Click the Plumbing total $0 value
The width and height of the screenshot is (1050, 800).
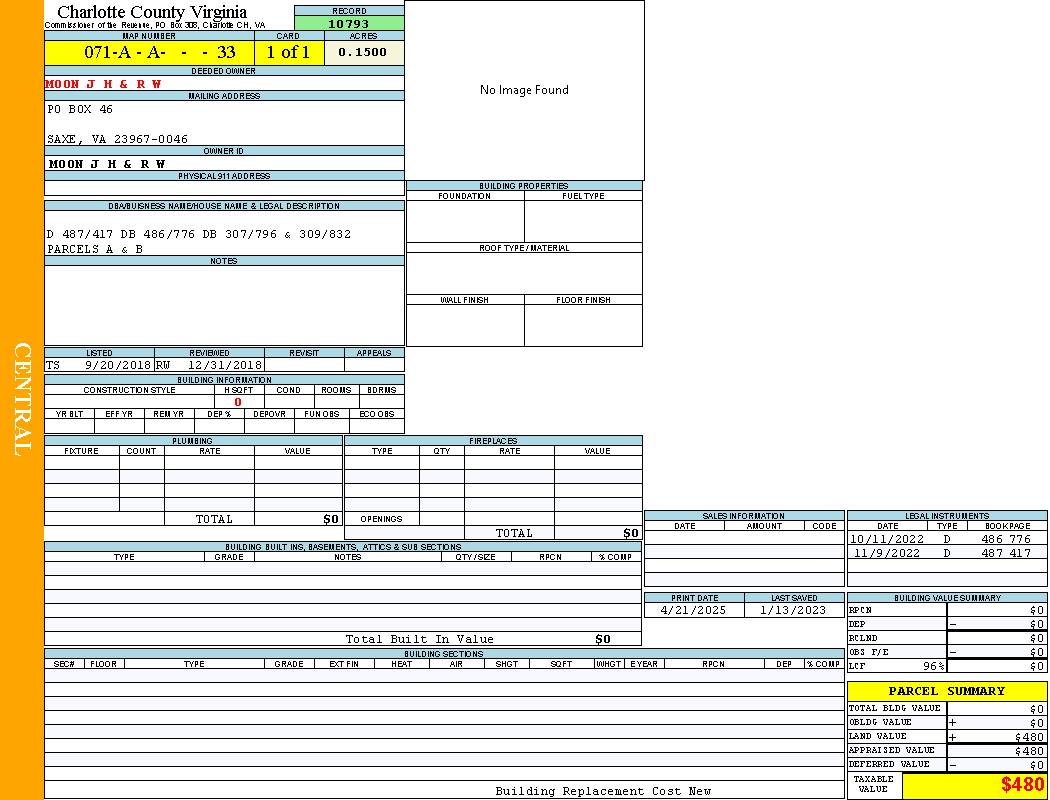coord(331,519)
